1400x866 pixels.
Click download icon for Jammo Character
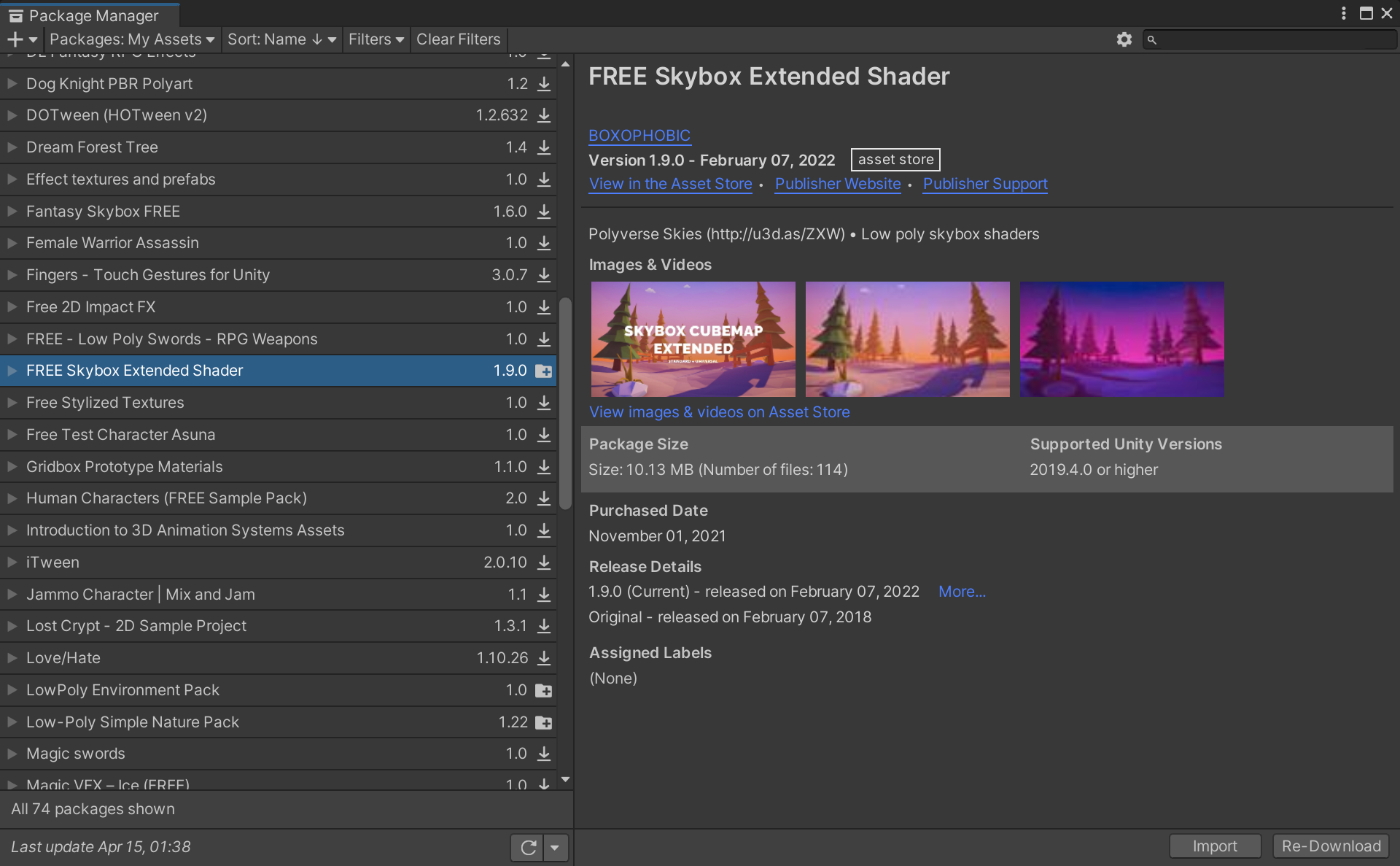[544, 595]
